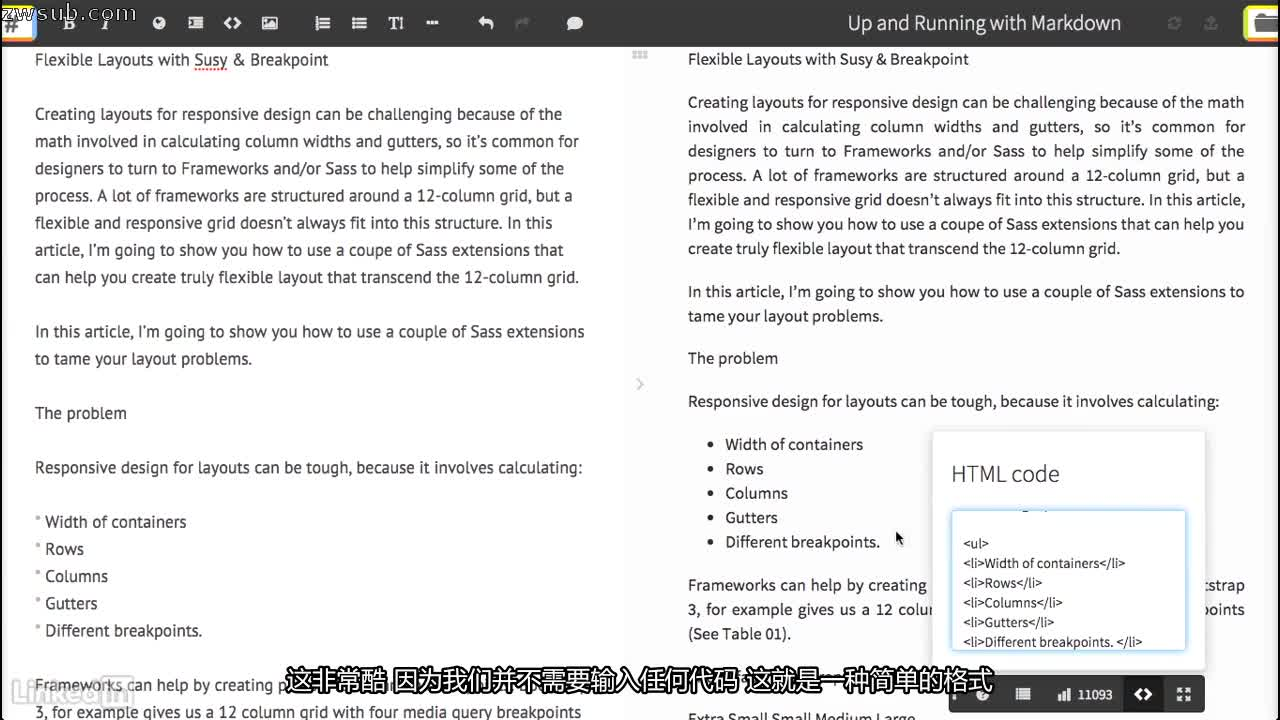
Task: Open the document folder panel
Action: (x=1262, y=23)
